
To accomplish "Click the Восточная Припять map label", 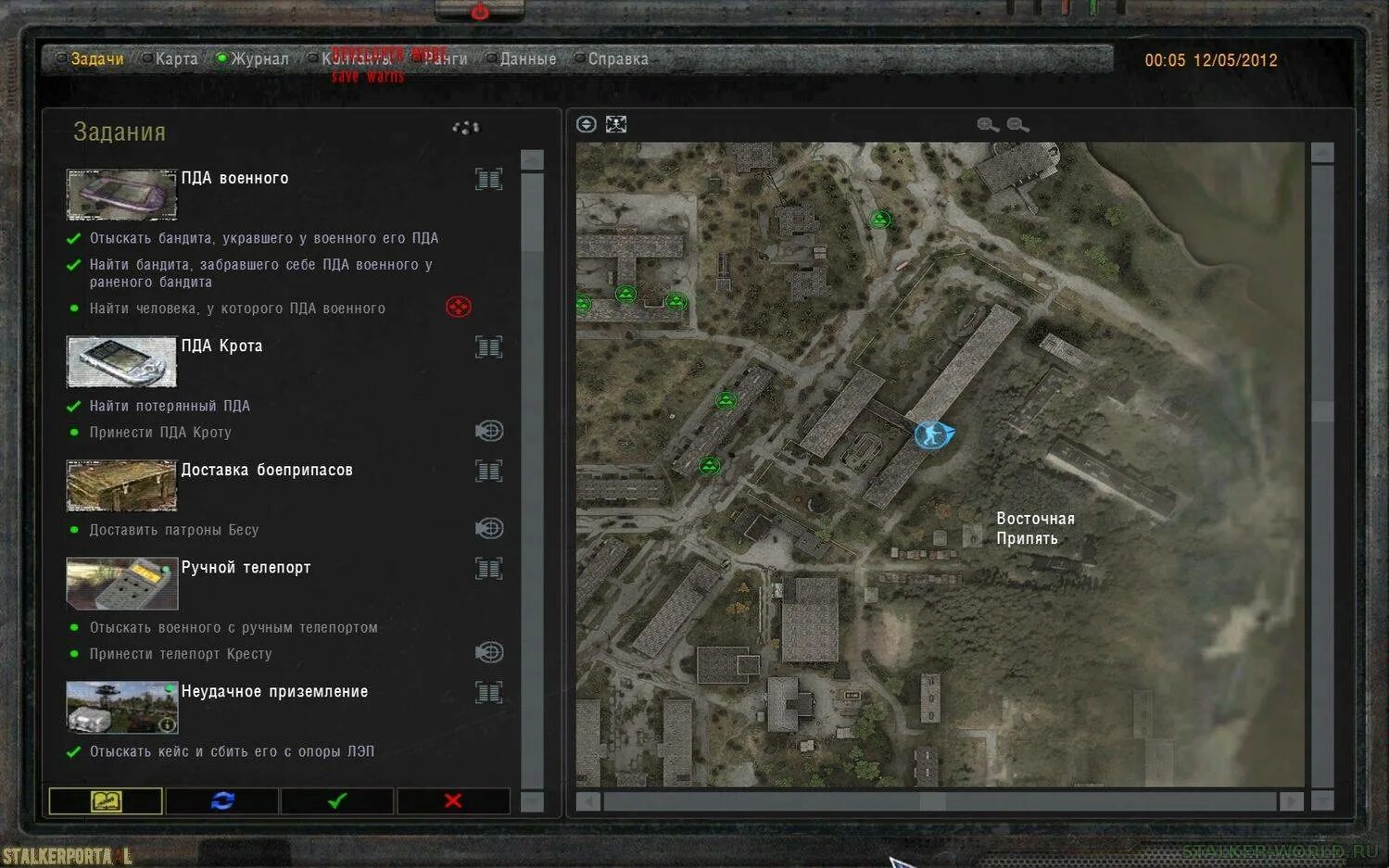I will 1035,528.
